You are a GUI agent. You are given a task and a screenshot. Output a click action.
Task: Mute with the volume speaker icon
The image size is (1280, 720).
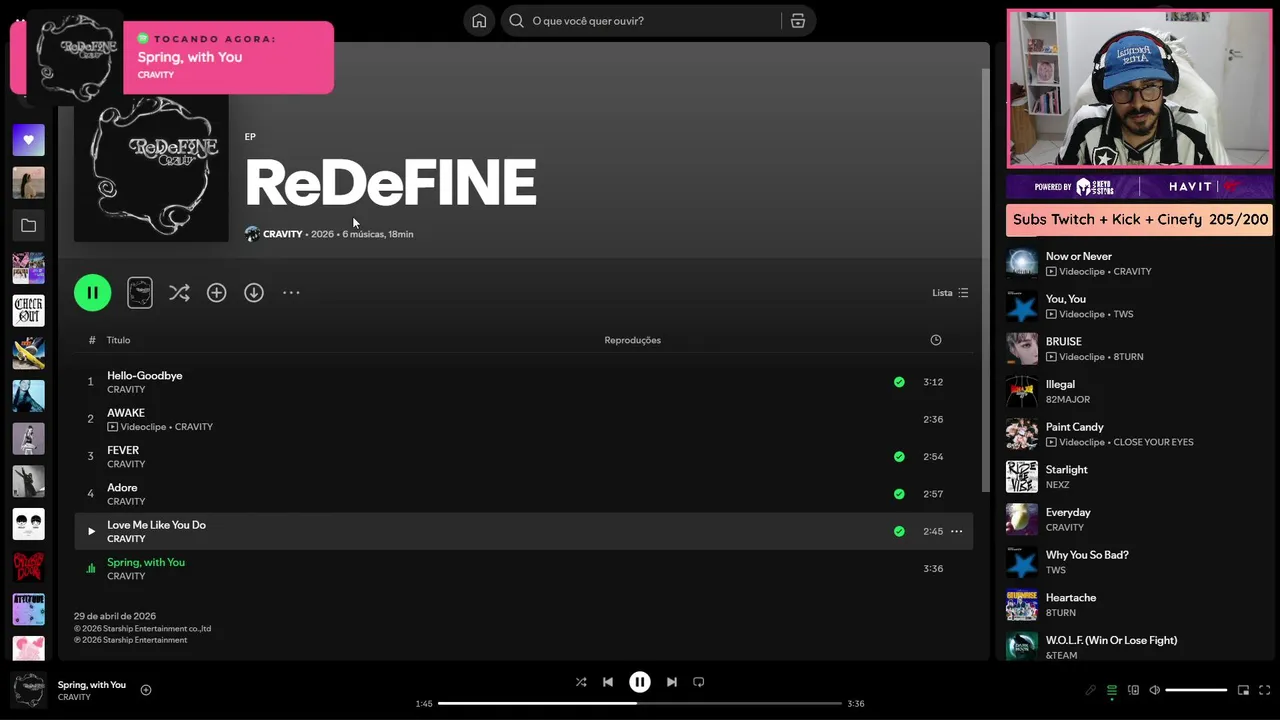click(1154, 690)
